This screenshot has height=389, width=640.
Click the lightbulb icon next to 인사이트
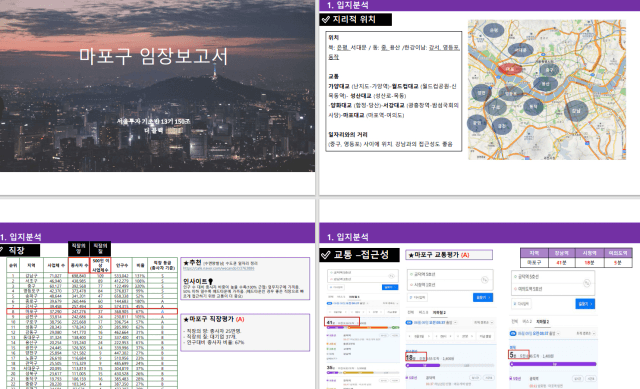211,281
